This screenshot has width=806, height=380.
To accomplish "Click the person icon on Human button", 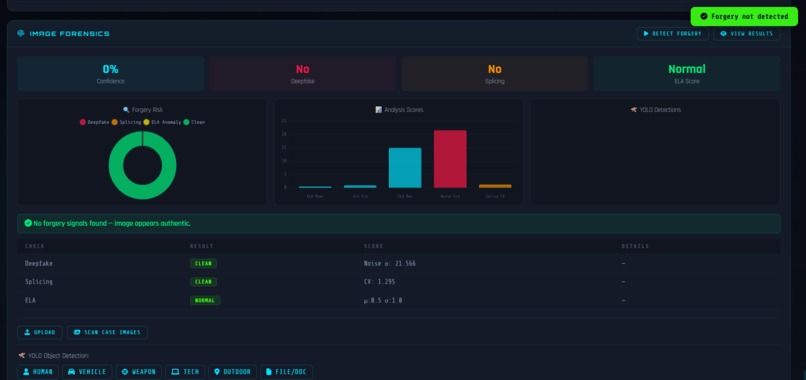I will pyautogui.click(x=26, y=372).
